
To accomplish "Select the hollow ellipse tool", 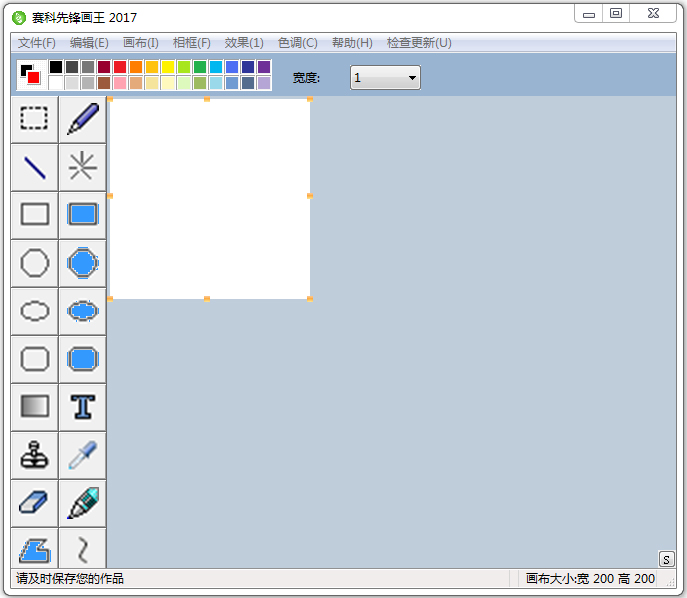I will (x=35, y=311).
